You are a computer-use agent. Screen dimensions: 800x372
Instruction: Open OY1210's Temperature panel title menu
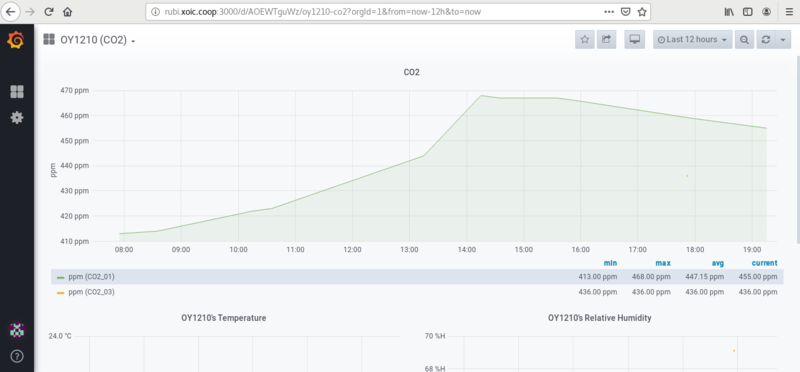click(x=223, y=318)
